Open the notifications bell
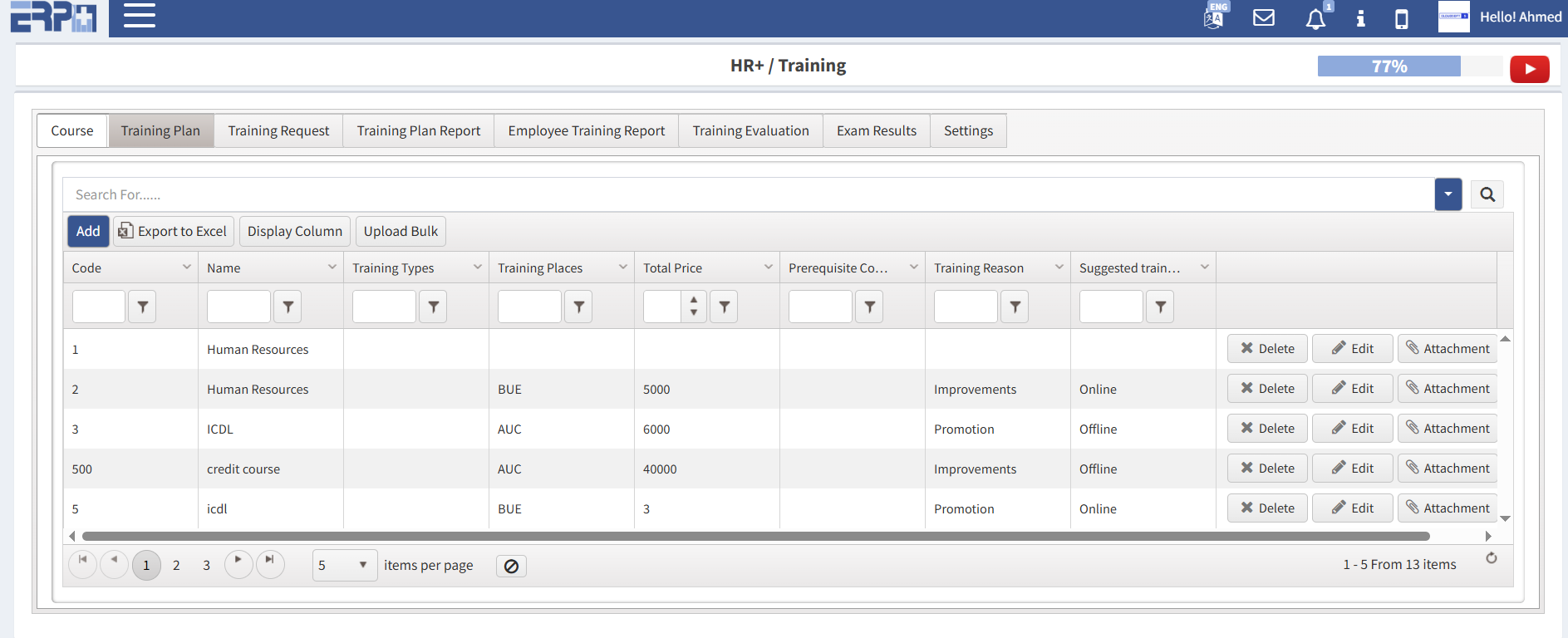The width and height of the screenshot is (1568, 638). [x=1315, y=18]
